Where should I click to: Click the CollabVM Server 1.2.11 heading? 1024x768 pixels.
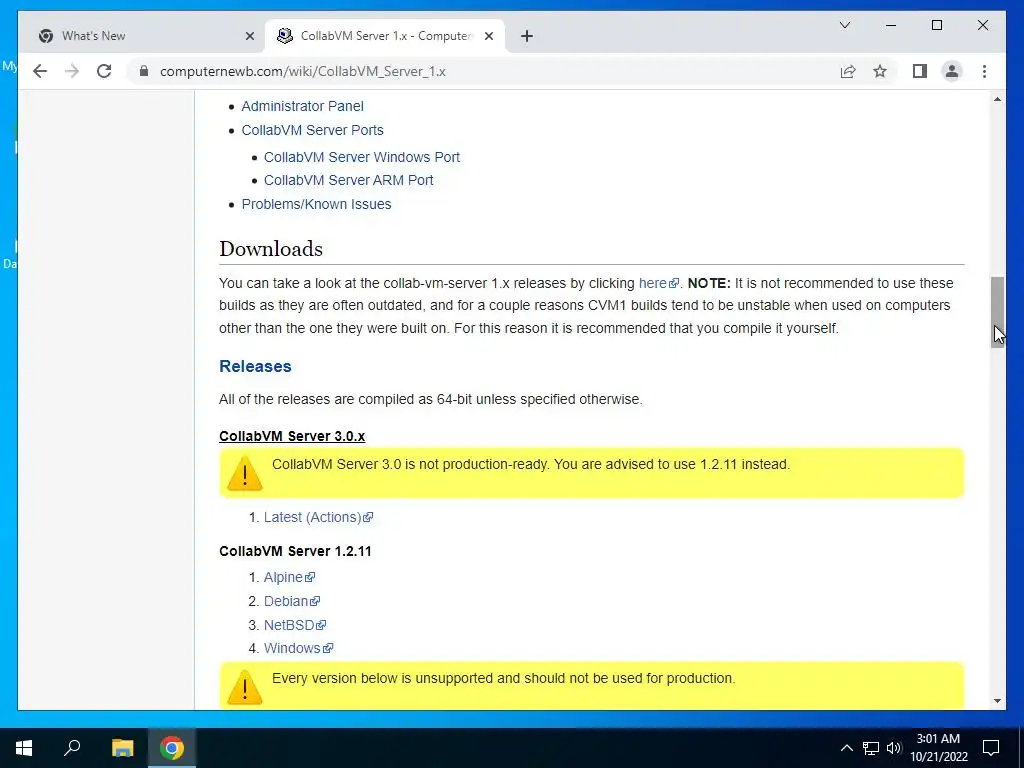295,551
